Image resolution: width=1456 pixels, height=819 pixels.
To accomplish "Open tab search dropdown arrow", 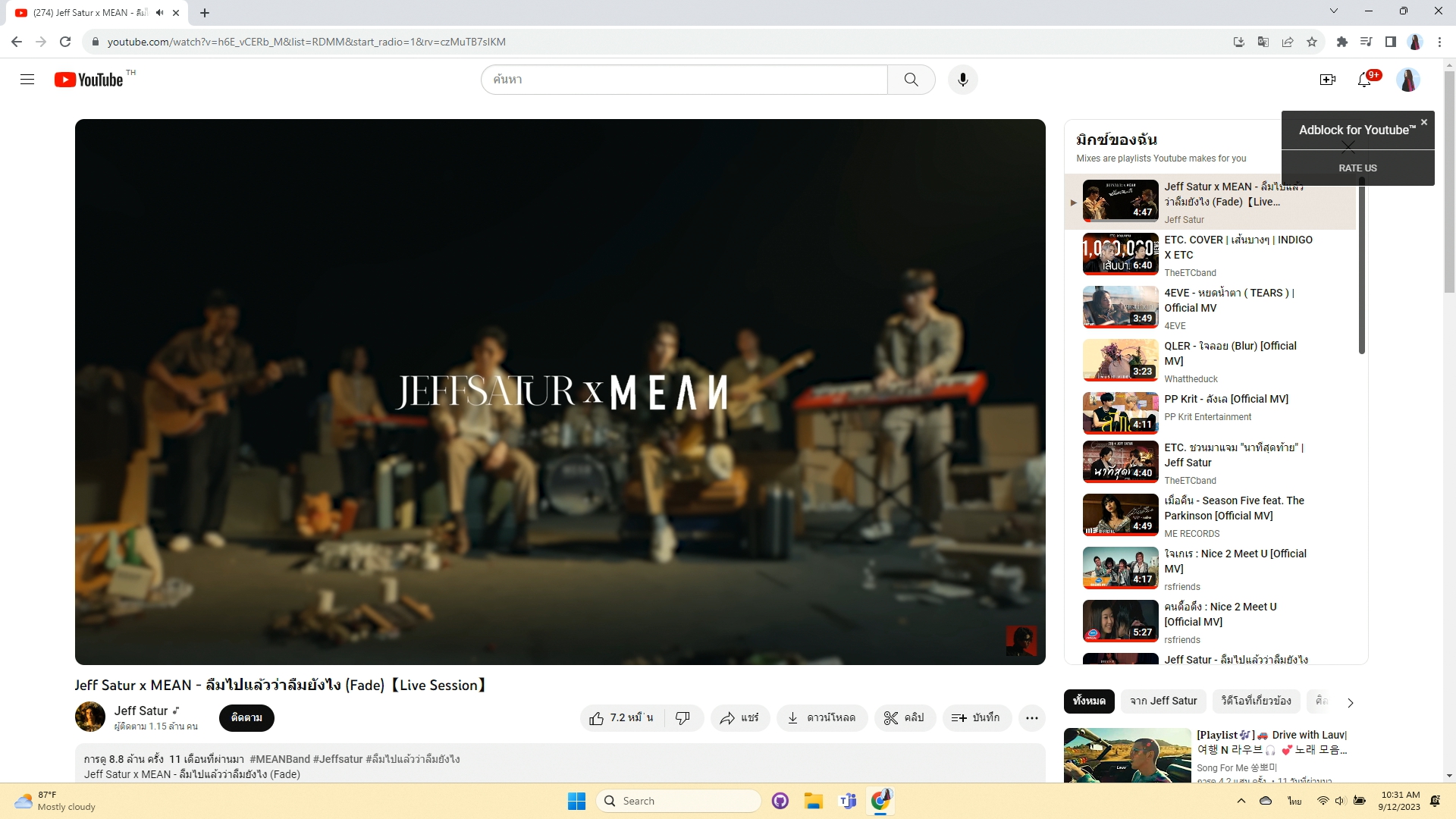I will tap(1333, 11).
